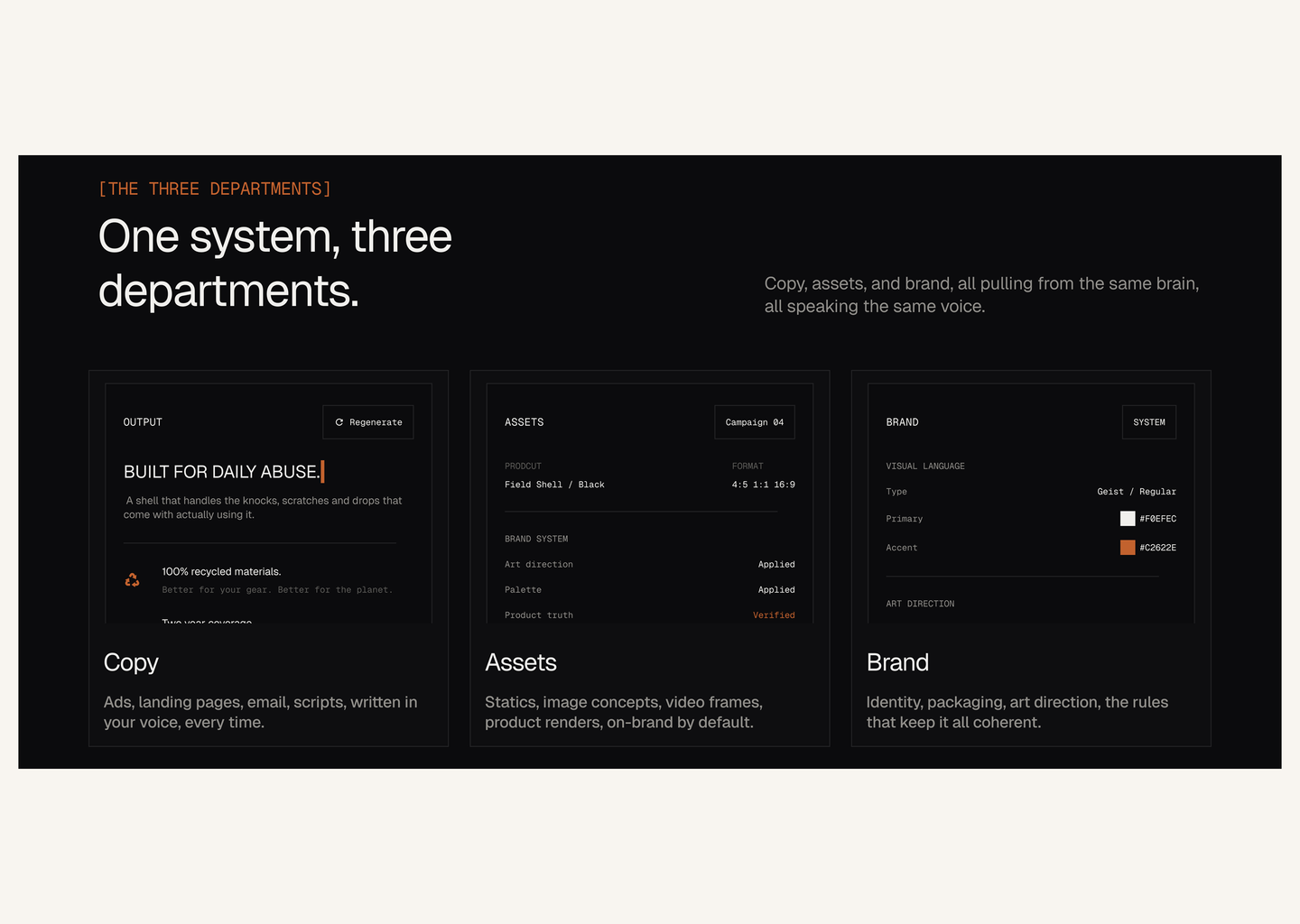Click the headline 'One system, three departments.'
This screenshot has width=1300, height=924.
[x=275, y=263]
